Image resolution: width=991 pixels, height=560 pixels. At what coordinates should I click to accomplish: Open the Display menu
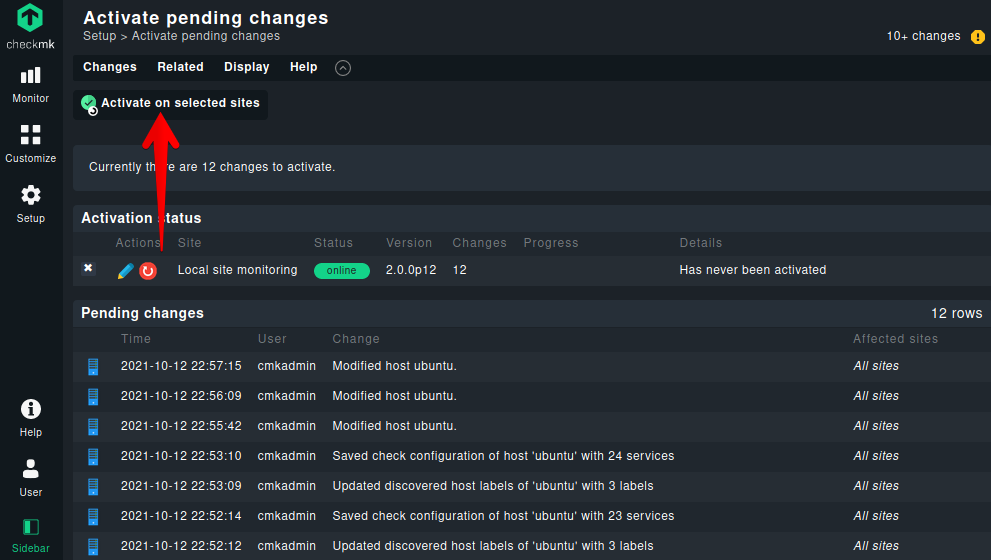click(x=246, y=67)
